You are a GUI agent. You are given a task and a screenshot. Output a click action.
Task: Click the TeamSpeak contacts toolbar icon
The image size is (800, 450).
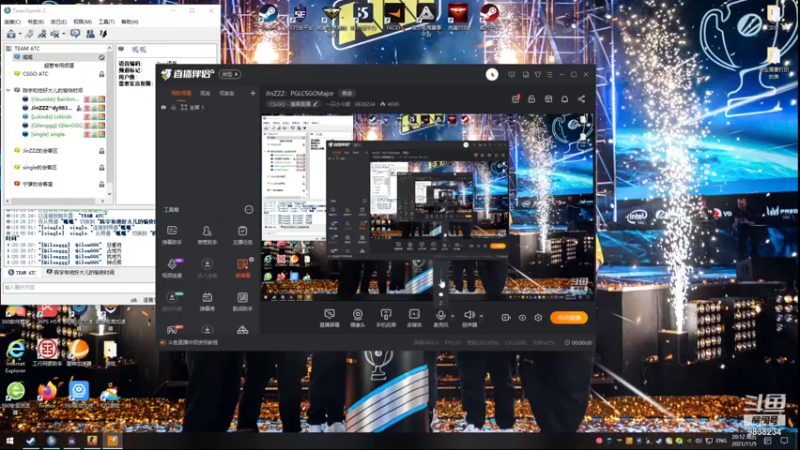coord(90,34)
